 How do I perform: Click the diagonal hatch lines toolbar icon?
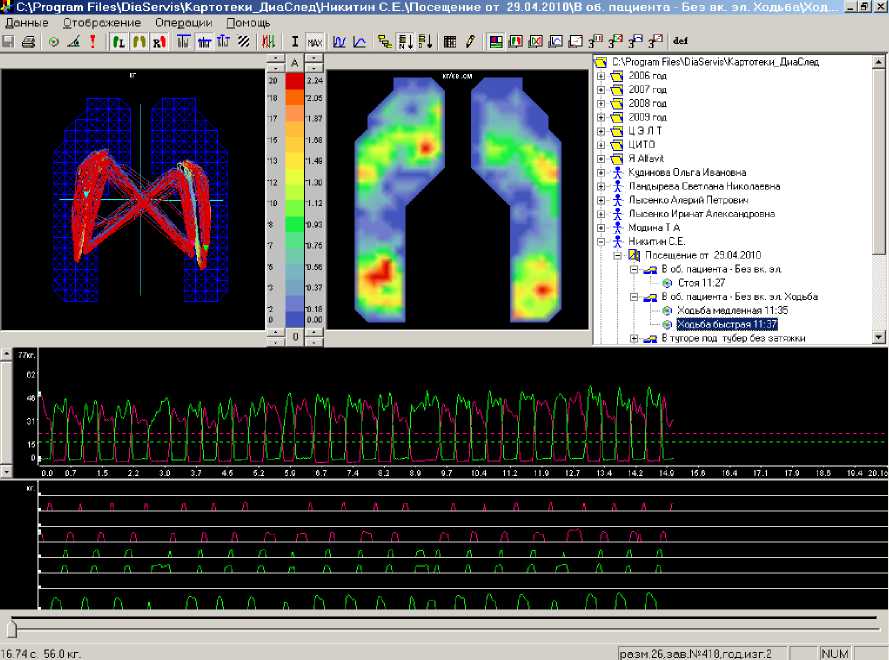[243, 42]
